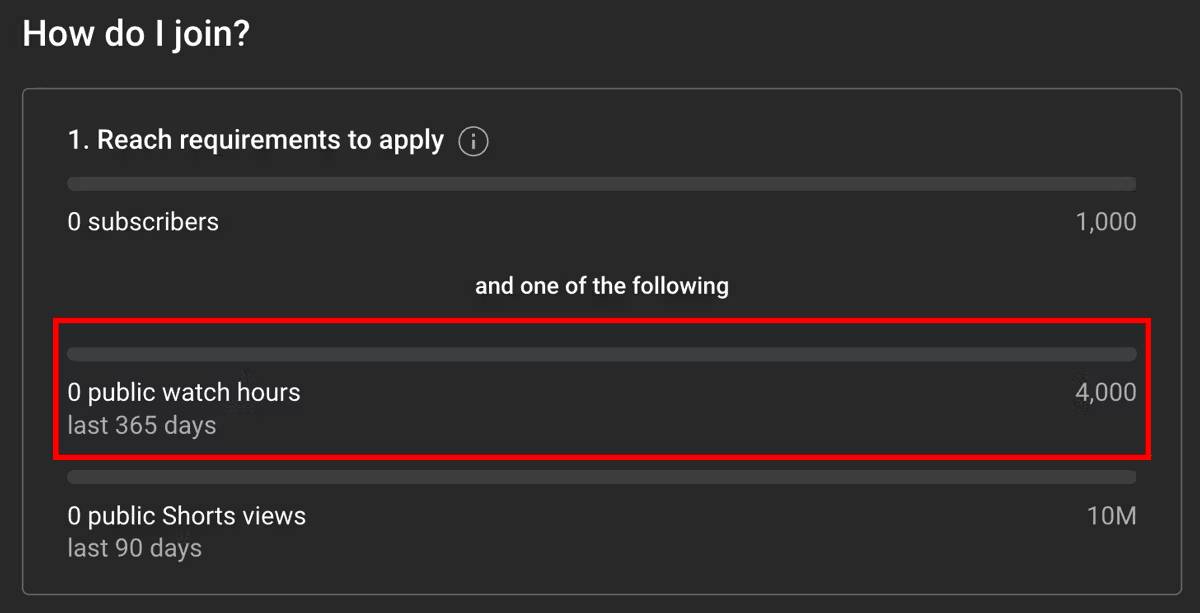Select the '1. Reach requirements to apply' title
This screenshot has width=1200, height=613.
tap(255, 140)
